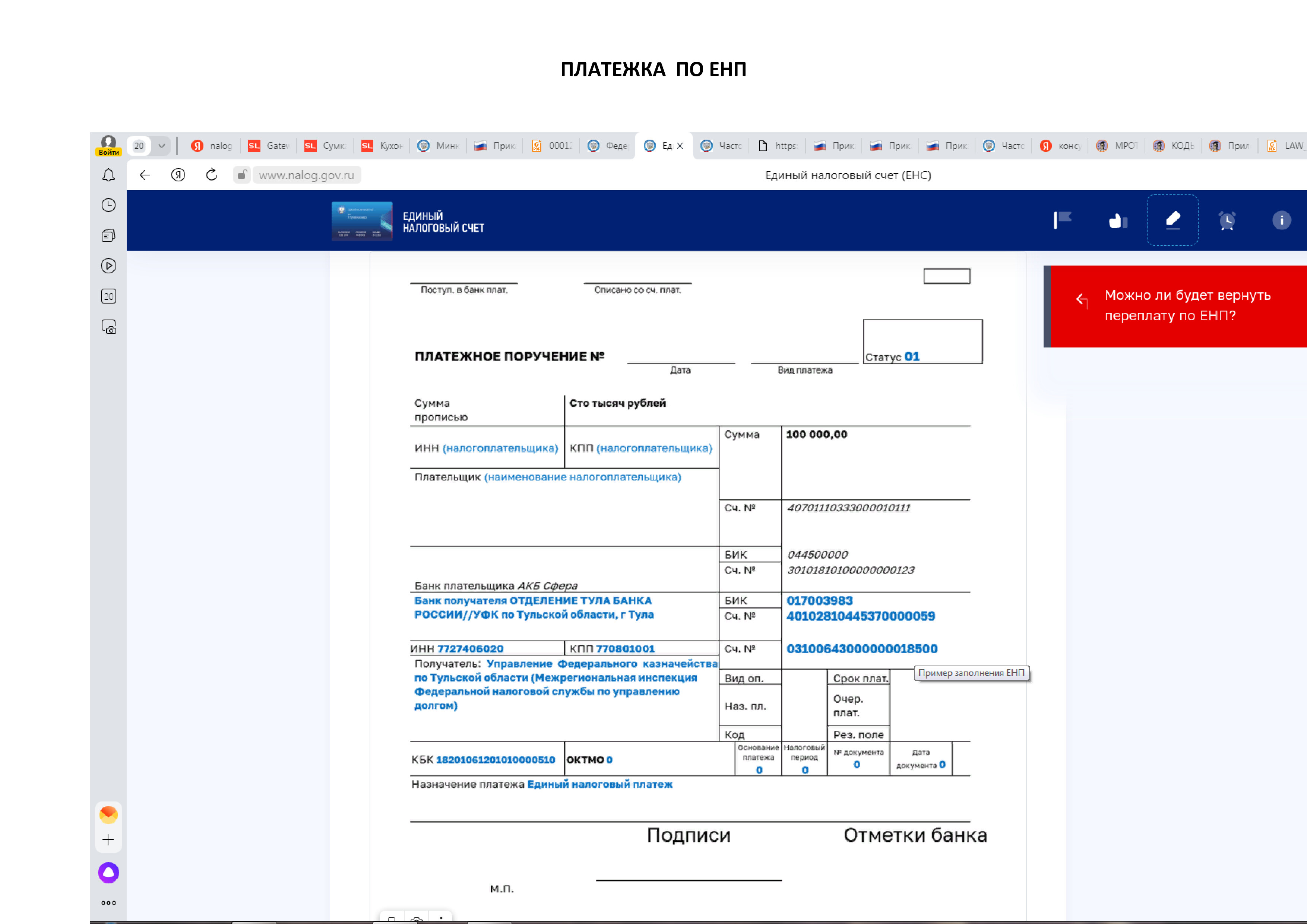Click the flag icon in site header
Screen dimensions: 1307x924
click(x=1061, y=220)
